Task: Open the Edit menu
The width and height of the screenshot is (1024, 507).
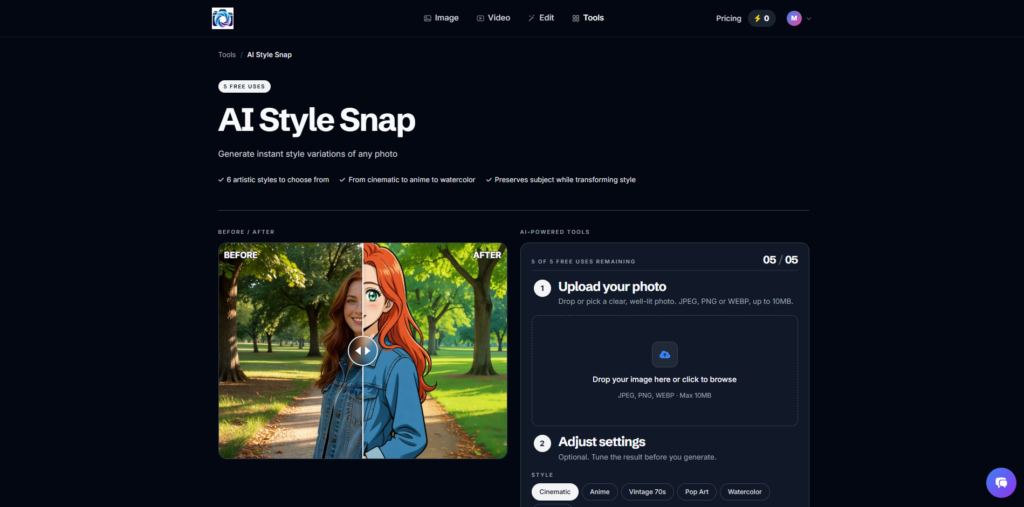Action: 541,18
